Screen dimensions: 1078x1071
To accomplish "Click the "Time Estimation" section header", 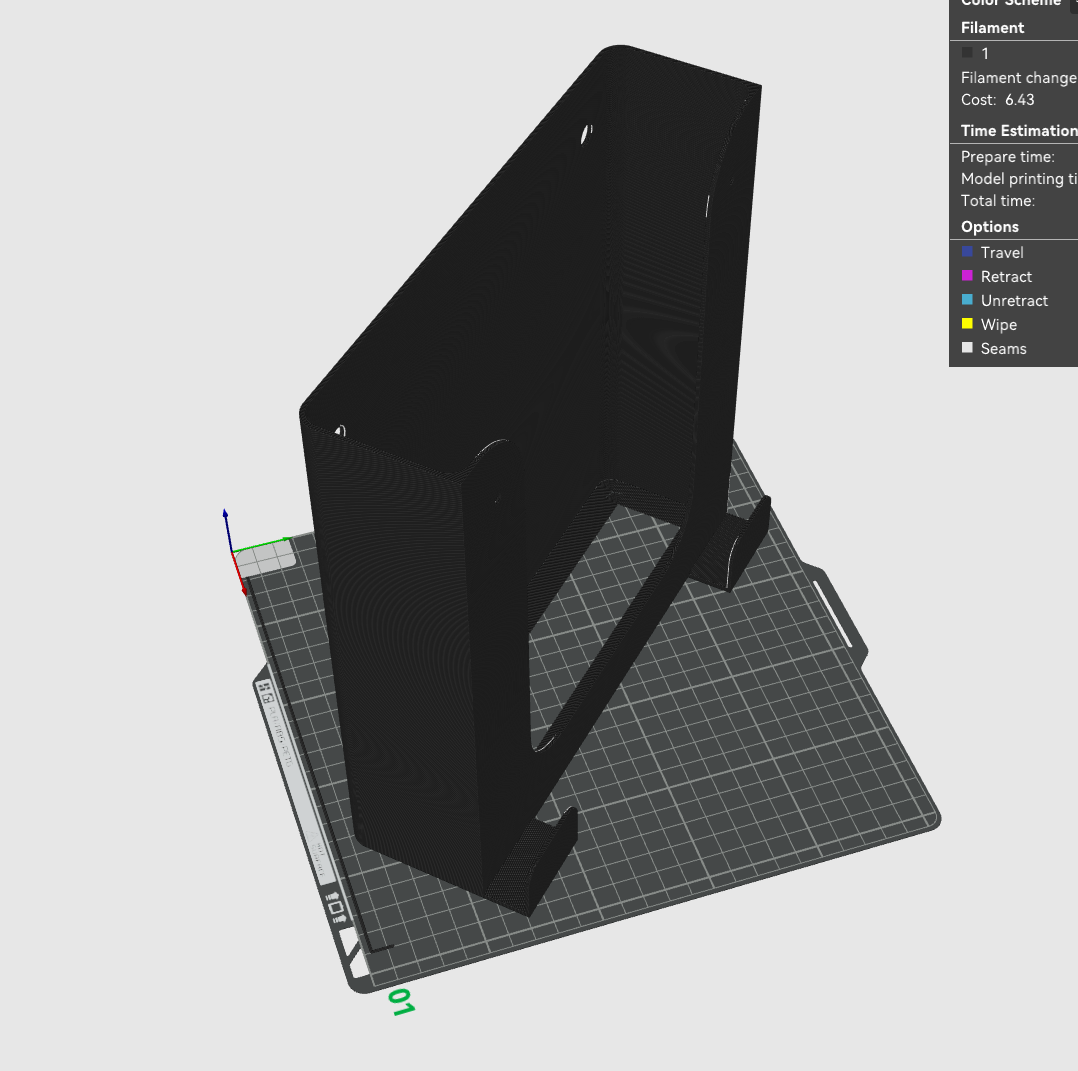I will pos(1019,131).
